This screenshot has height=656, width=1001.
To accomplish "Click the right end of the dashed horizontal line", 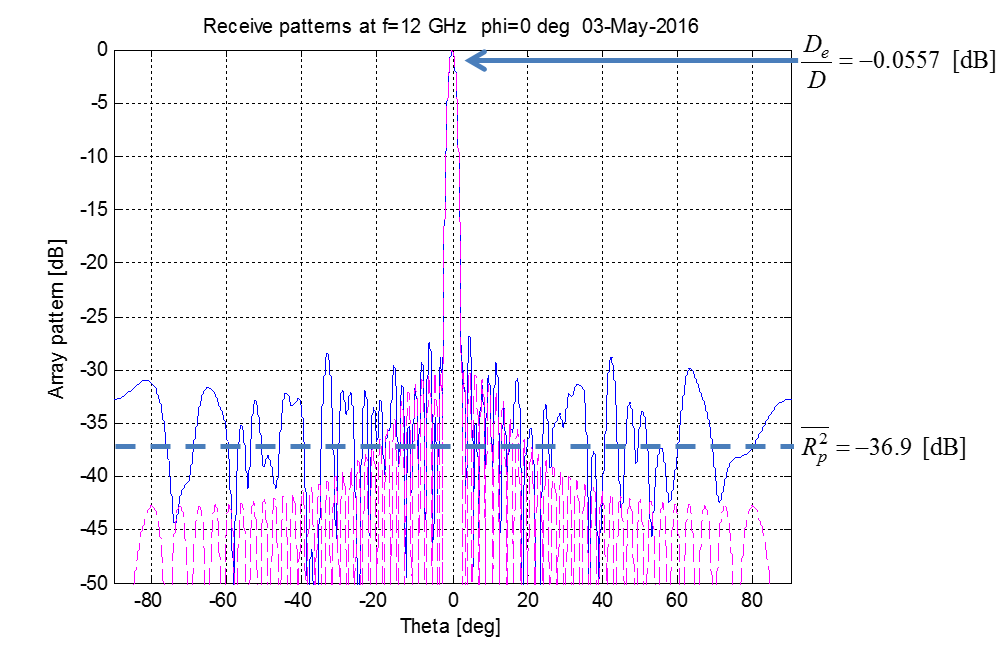I will [789, 446].
